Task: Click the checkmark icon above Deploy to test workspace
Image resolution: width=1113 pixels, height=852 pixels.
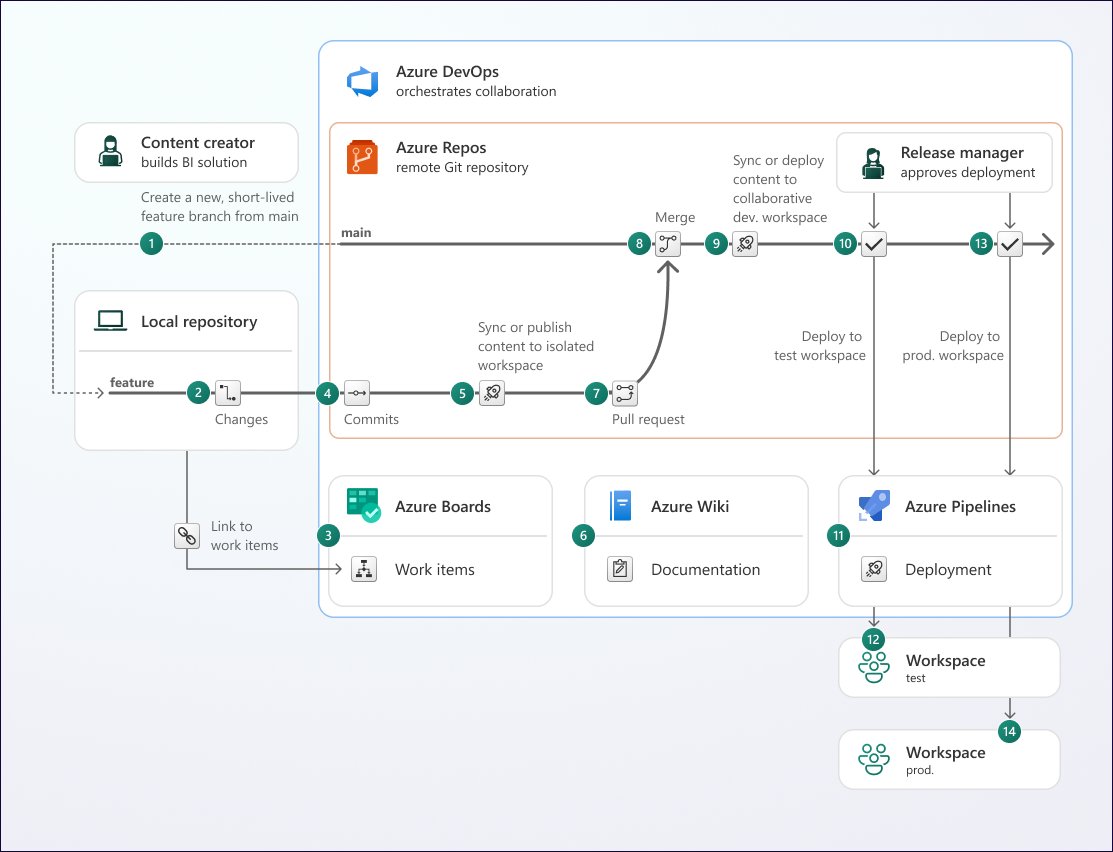Action: tap(874, 244)
